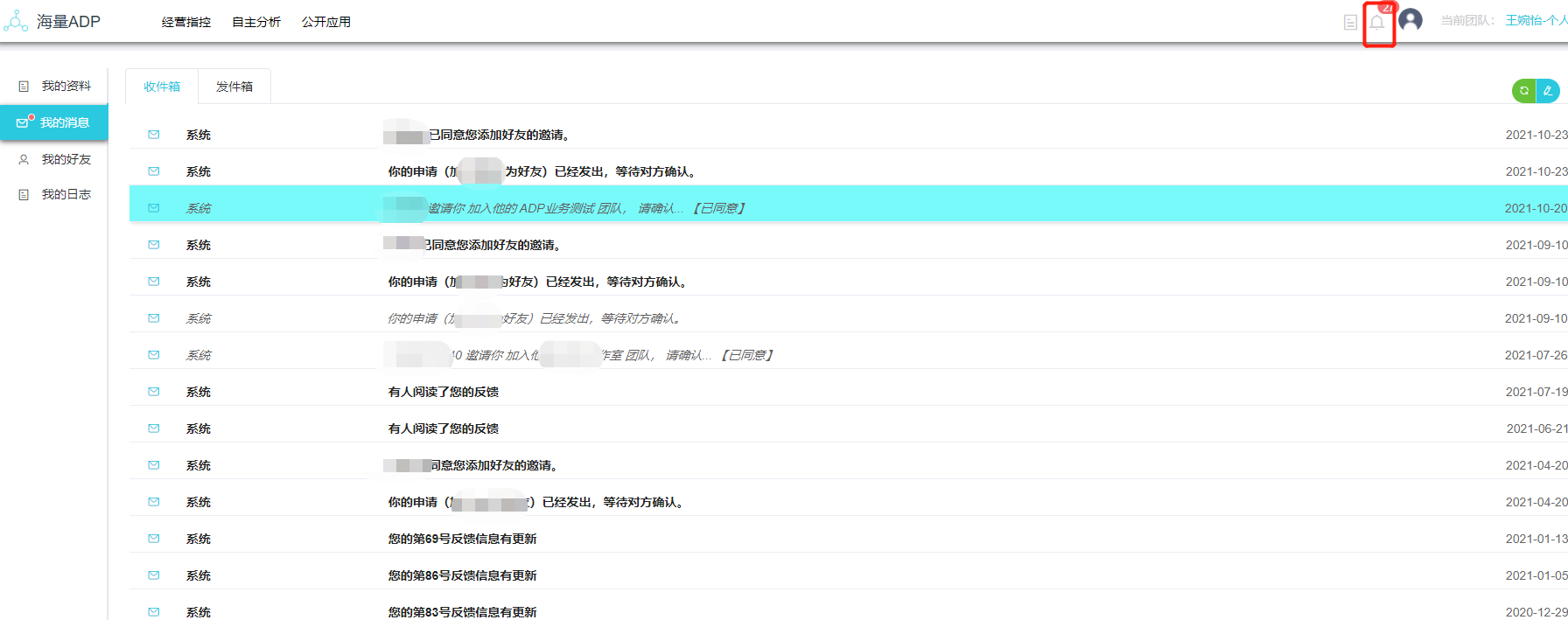Click envelope icon of first inbox message

[x=154, y=135]
